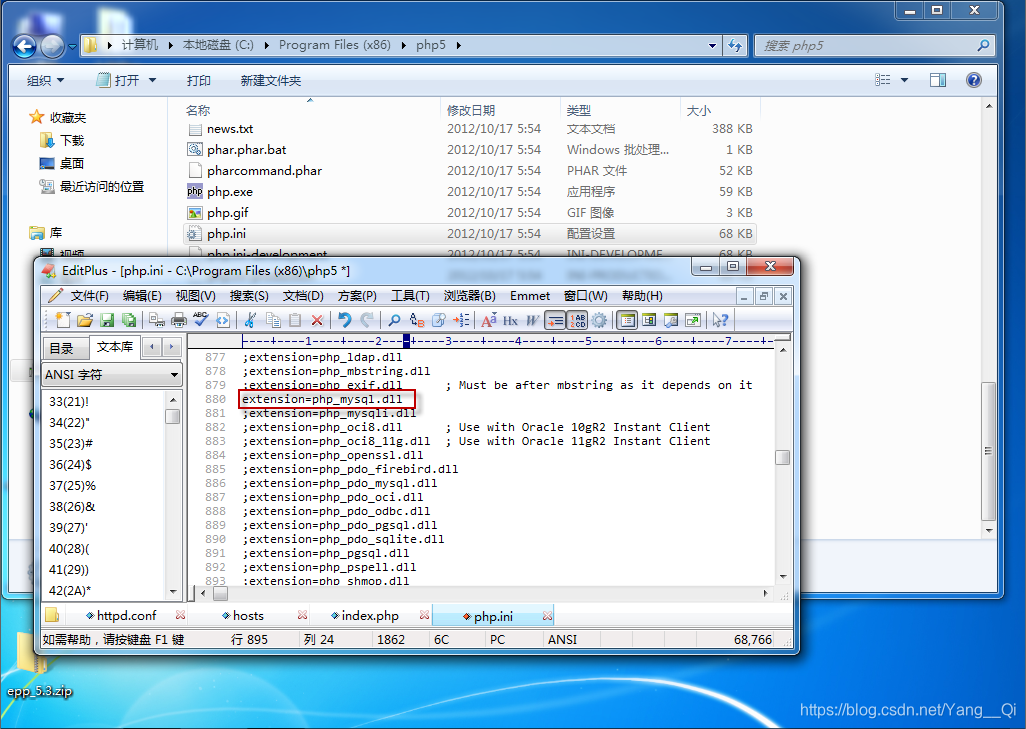The width and height of the screenshot is (1026, 729).
Task: Expand the breadcrumb arrow after Program Files (x86)
Action: click(403, 45)
